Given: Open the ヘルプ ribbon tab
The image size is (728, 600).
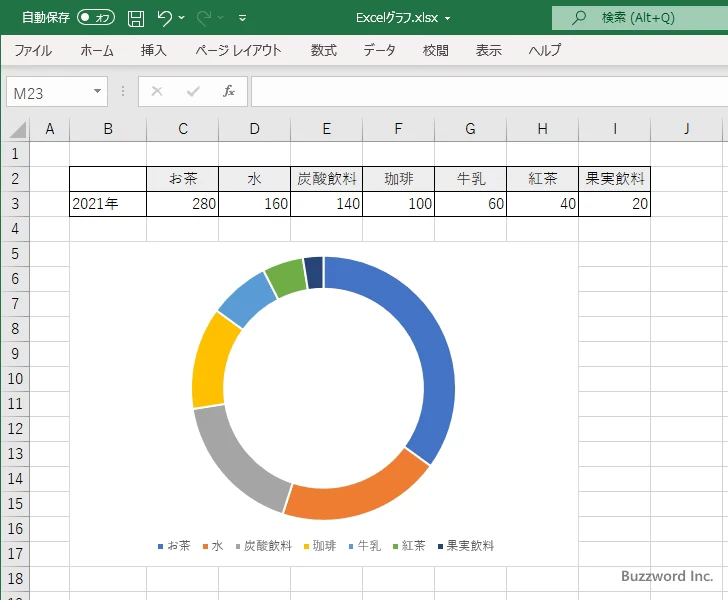Looking at the screenshot, I should [545, 50].
